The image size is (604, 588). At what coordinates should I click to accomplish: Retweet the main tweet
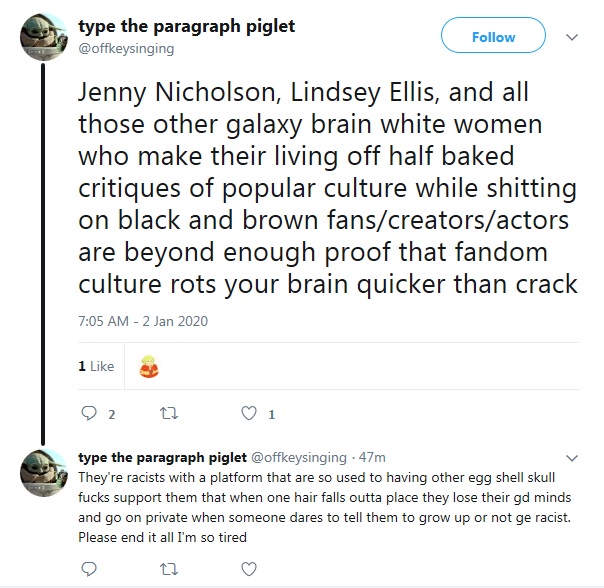(168, 414)
